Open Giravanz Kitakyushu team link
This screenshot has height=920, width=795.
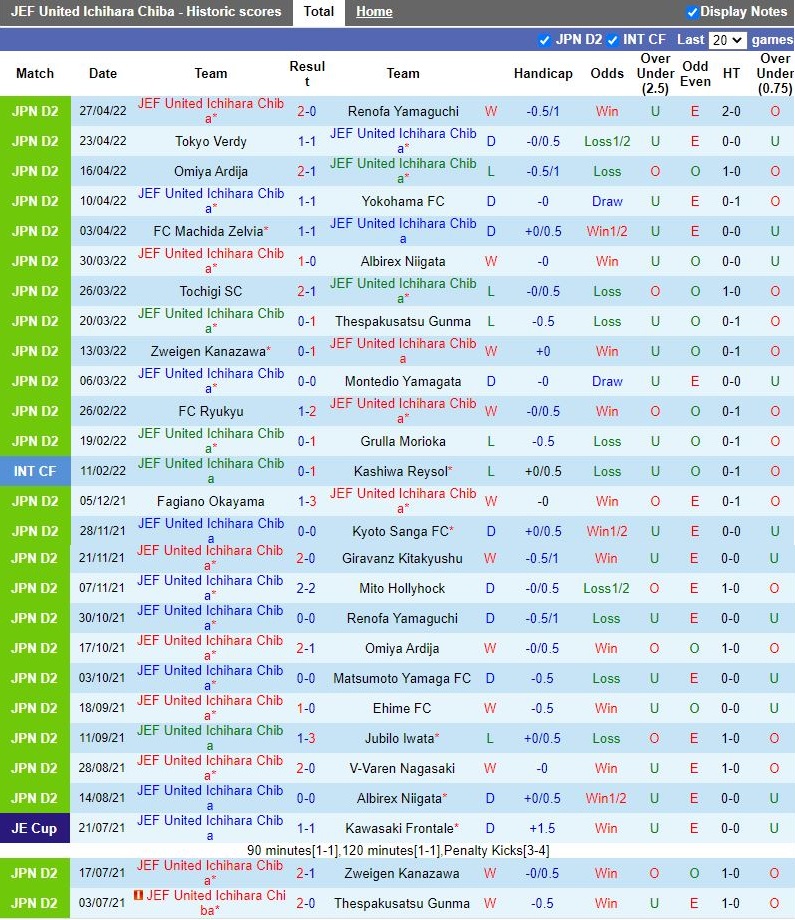402,558
